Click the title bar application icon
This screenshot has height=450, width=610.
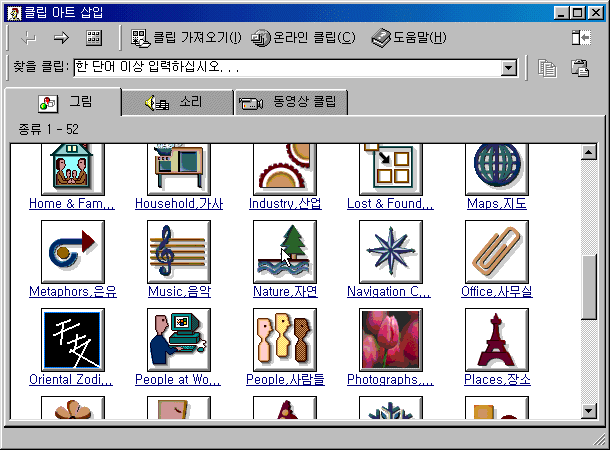pos(14,13)
